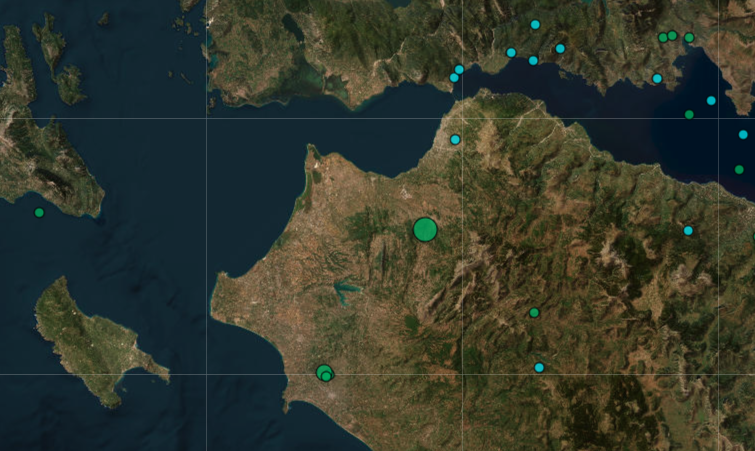The height and width of the screenshot is (451, 755).
Task: Select the medium green marker near the southwest coast
Action: click(x=324, y=372)
